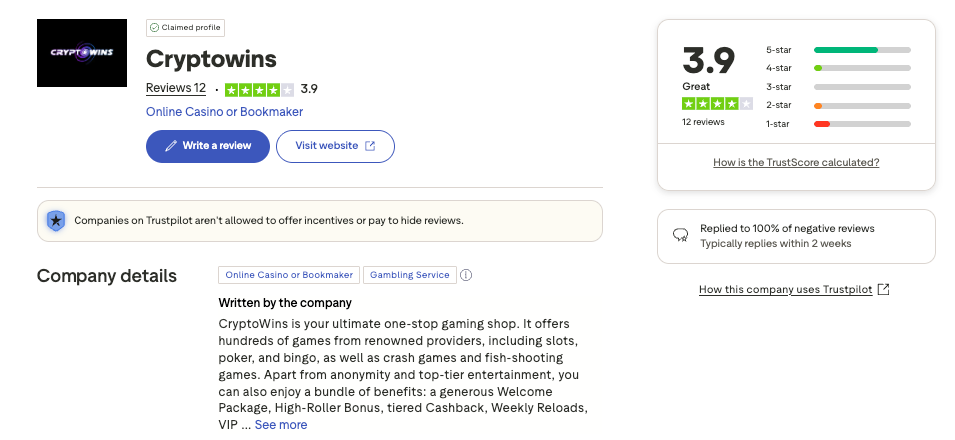The width and height of the screenshot is (955, 440).
Task: Click the Visit website button
Action: point(335,146)
